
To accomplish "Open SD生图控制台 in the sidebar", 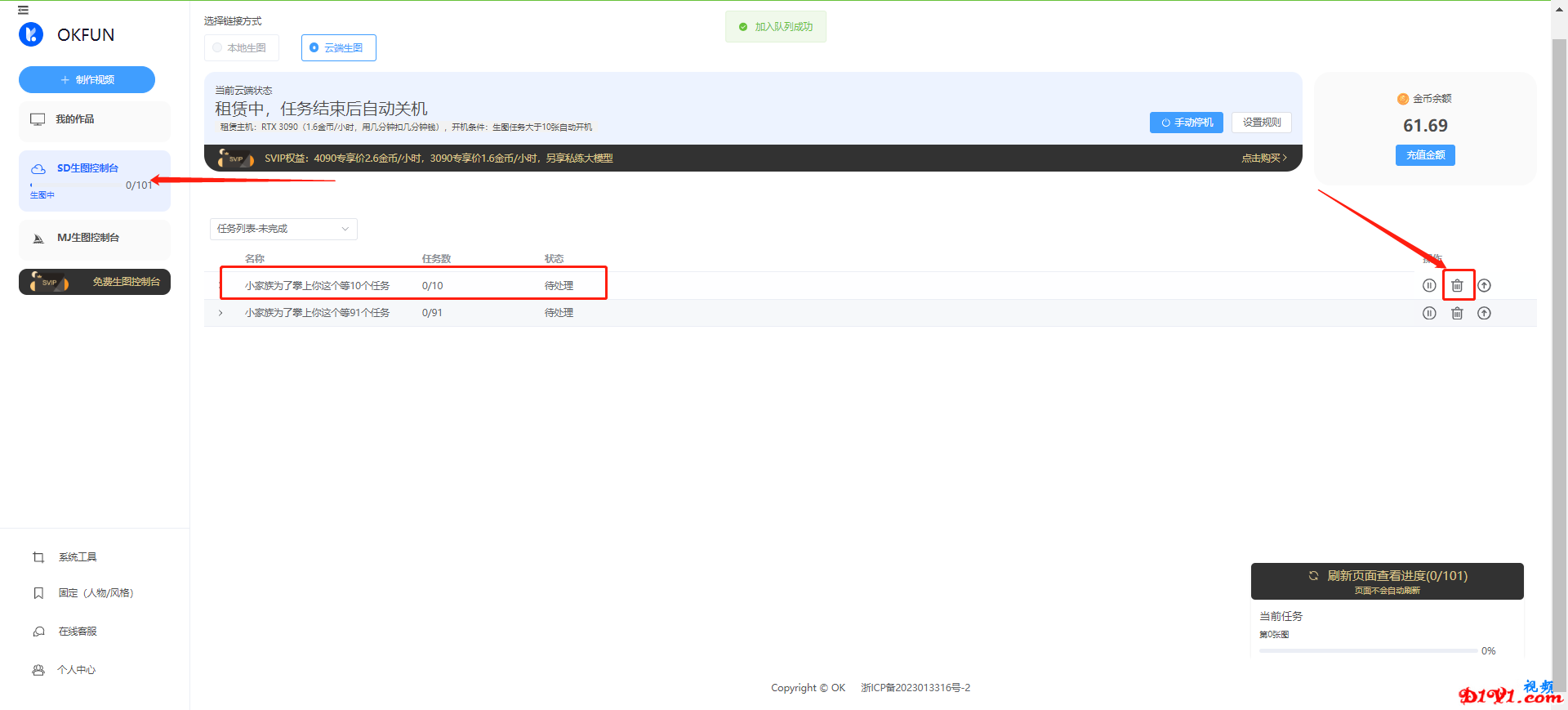I will click(x=94, y=181).
